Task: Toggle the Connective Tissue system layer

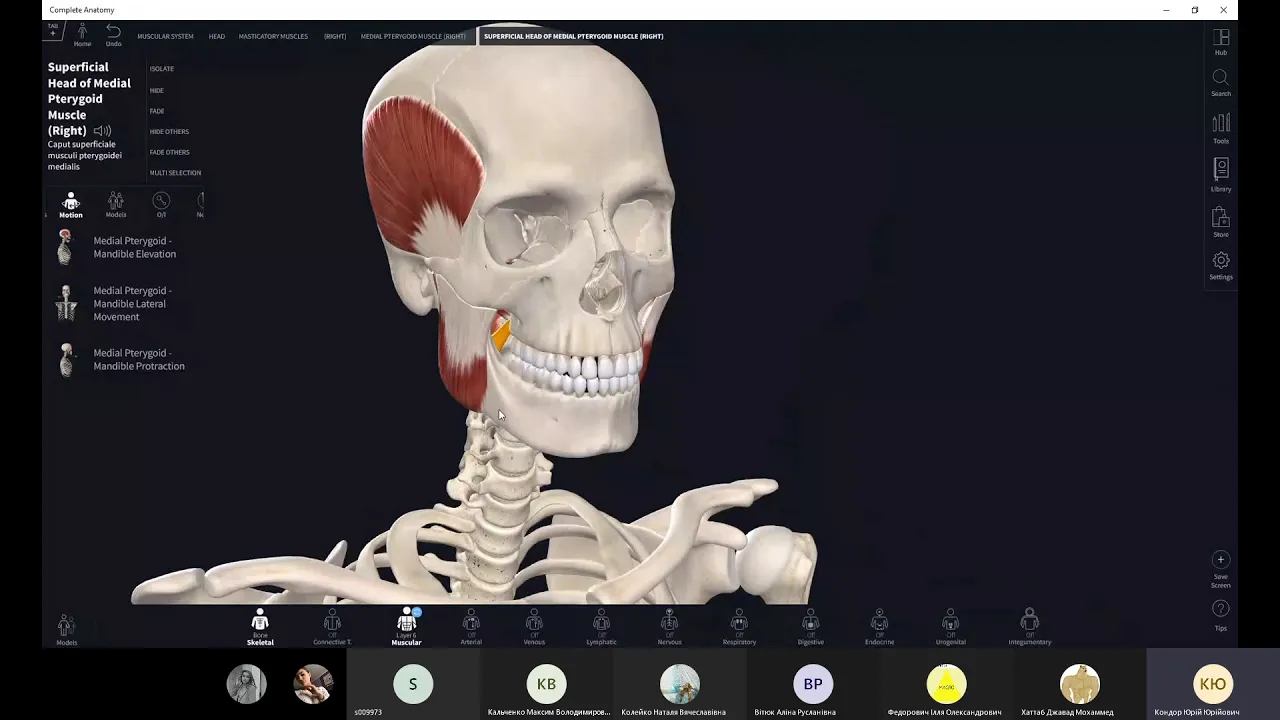Action: pos(332,627)
